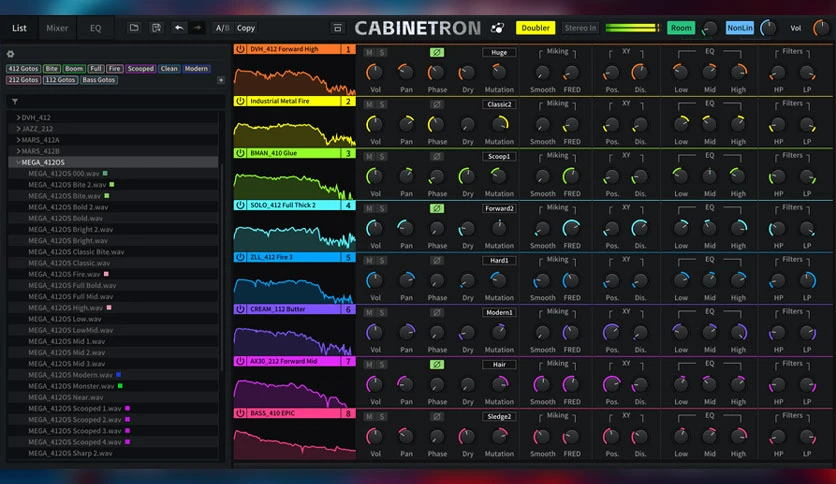Filter by Bass Gotos tag

coord(99,80)
